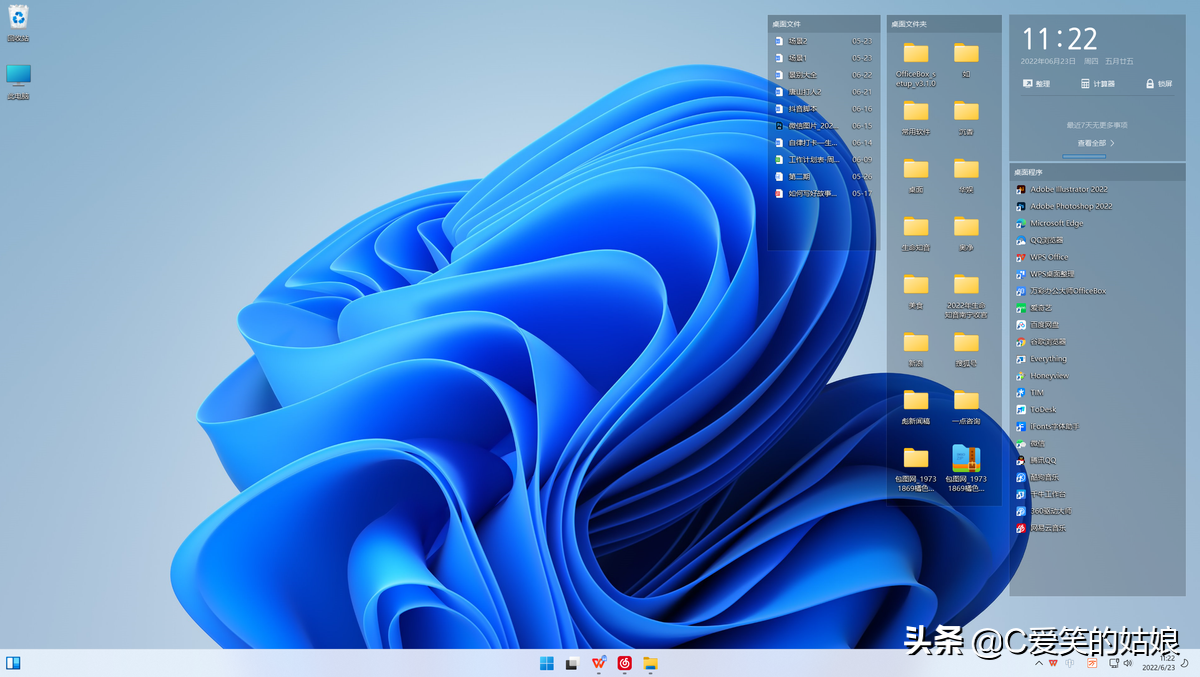
Task: Open Task View on the taskbar
Action: click(572, 663)
